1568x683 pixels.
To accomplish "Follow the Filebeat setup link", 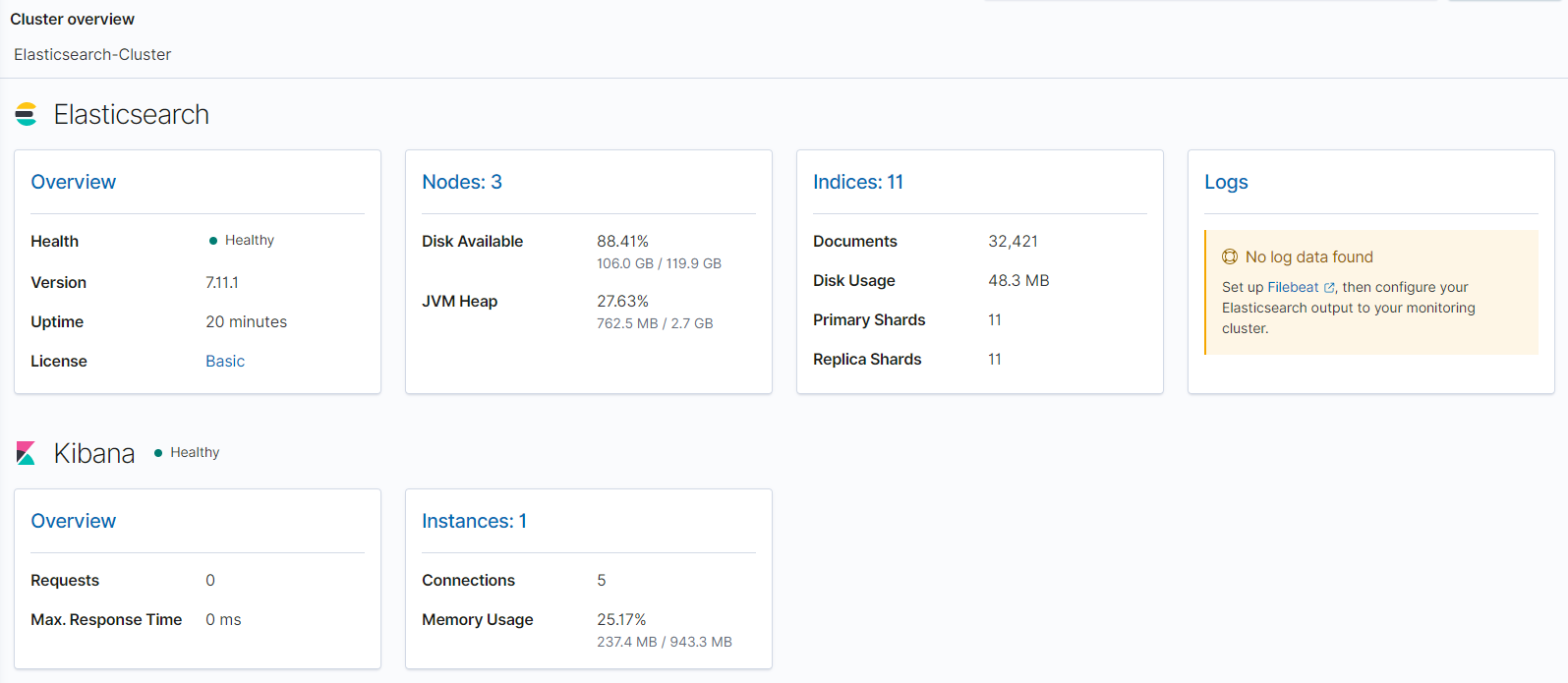I will coord(1293,287).
